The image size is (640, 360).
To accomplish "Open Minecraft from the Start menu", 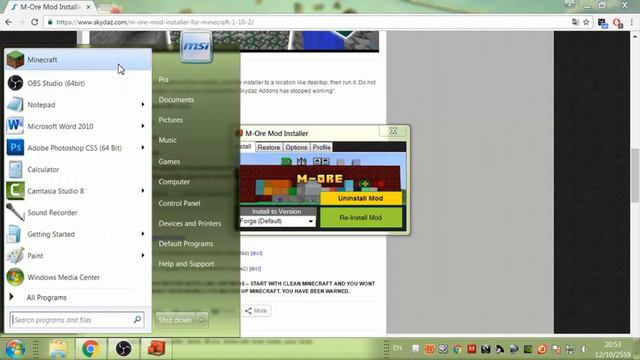I will (x=78, y=60).
